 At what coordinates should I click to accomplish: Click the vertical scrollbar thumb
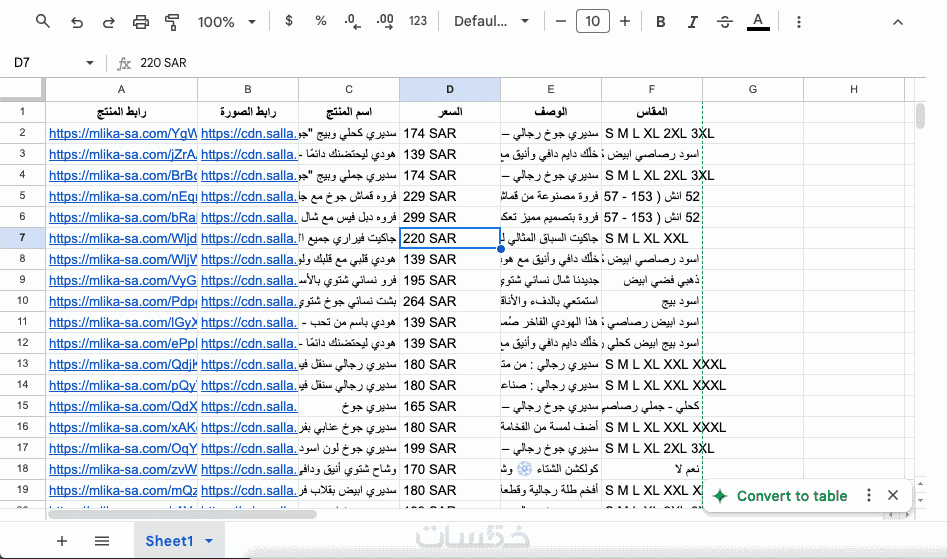[920, 116]
